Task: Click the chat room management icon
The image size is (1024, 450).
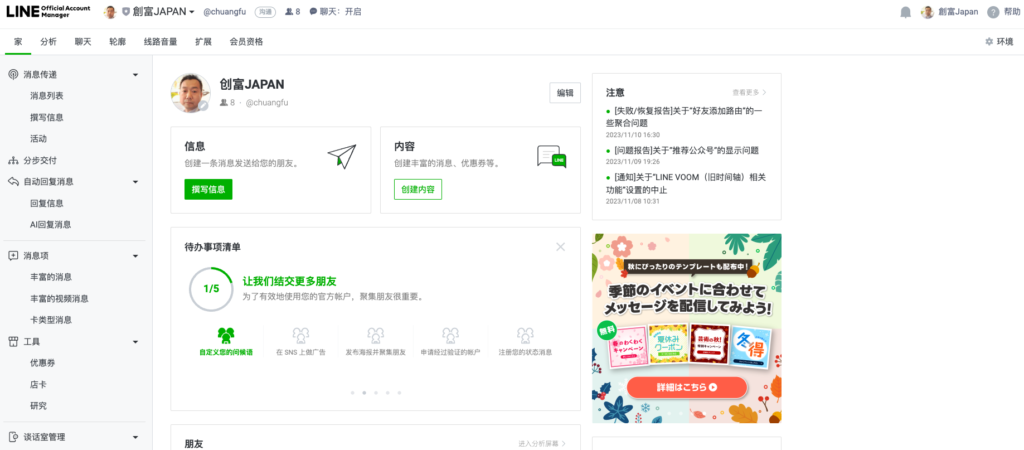Action: [13, 437]
